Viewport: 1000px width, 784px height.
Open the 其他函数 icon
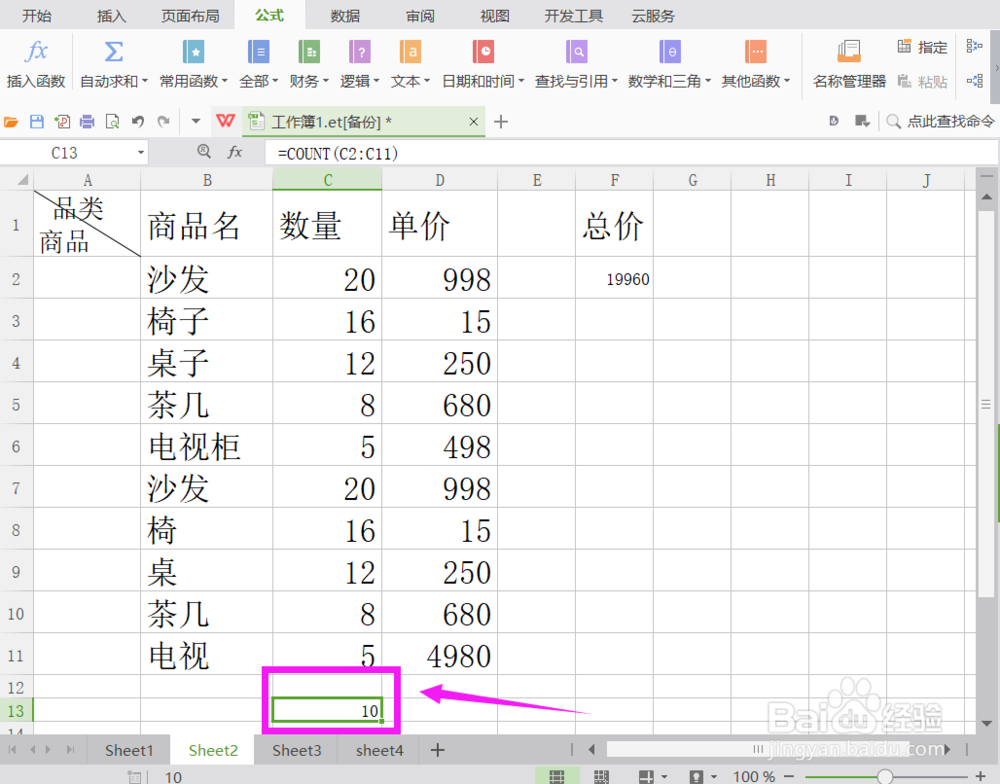pyautogui.click(x=756, y=51)
